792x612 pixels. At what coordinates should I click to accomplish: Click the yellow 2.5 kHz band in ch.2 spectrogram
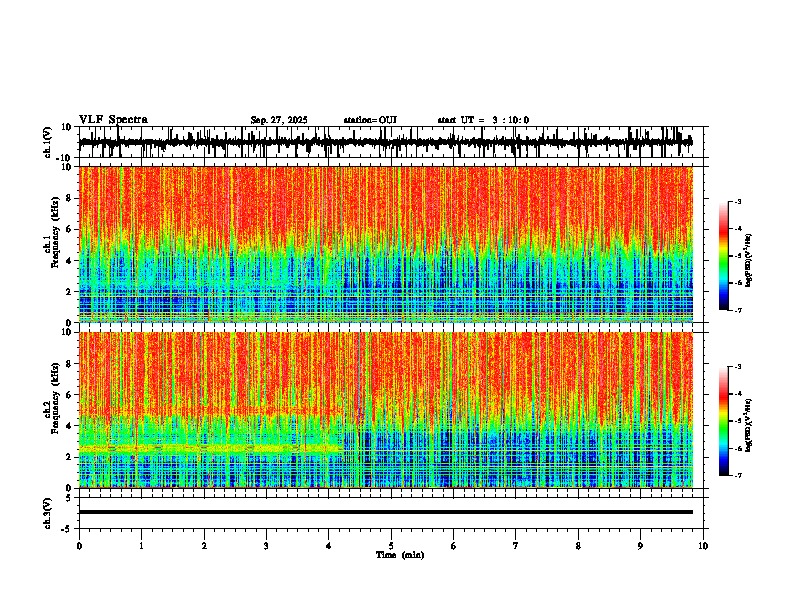[x=211, y=448]
